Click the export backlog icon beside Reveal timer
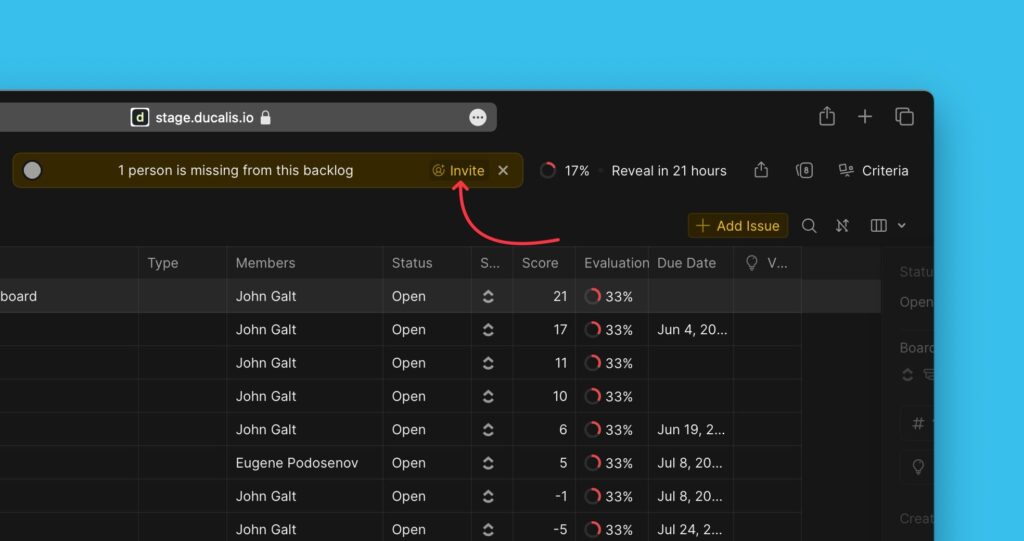This screenshot has width=1024, height=541. coord(761,170)
